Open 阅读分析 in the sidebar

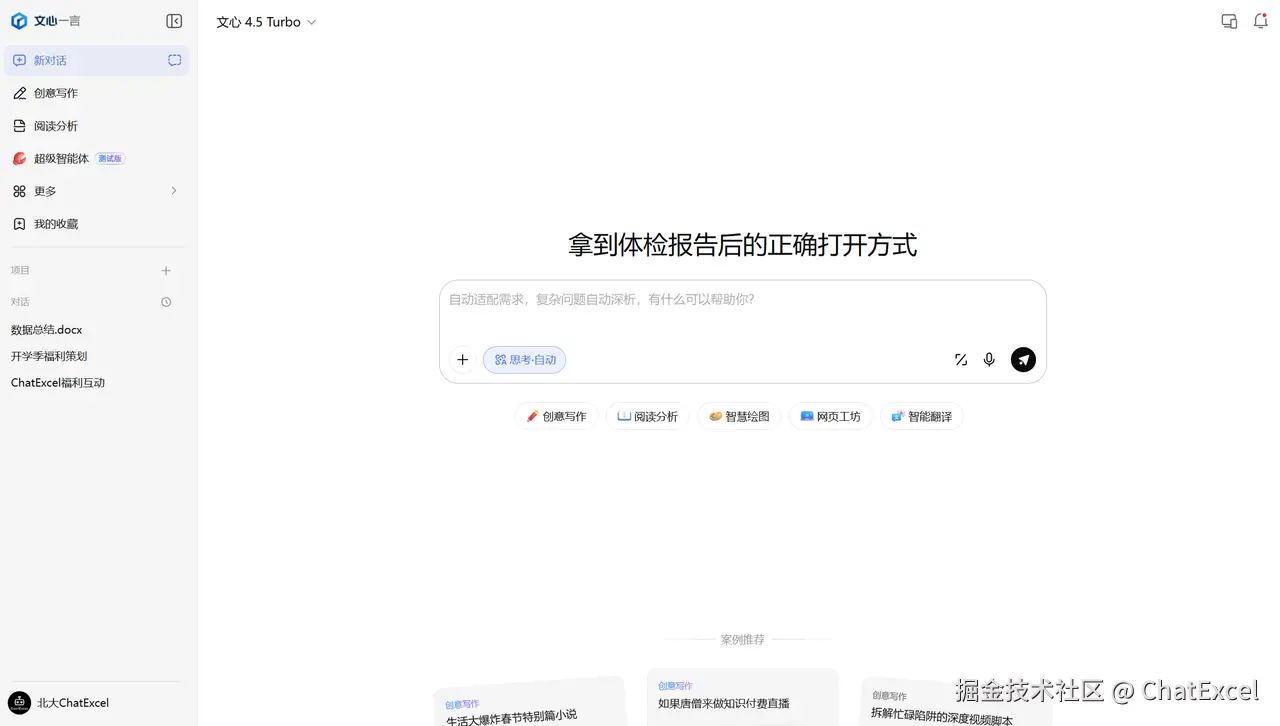(96, 126)
